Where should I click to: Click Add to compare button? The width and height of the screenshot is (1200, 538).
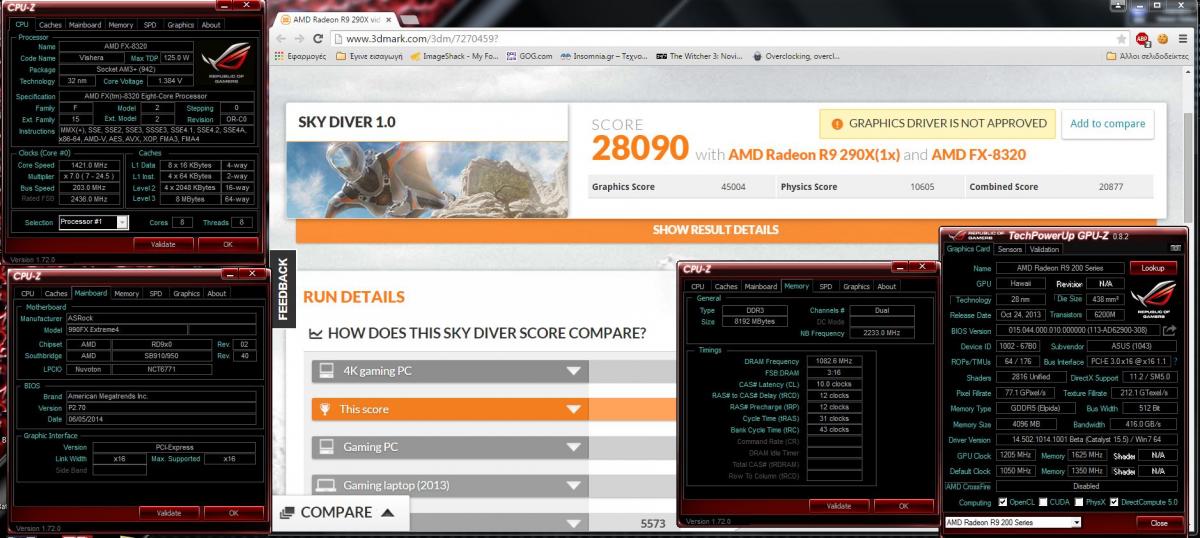(1107, 124)
